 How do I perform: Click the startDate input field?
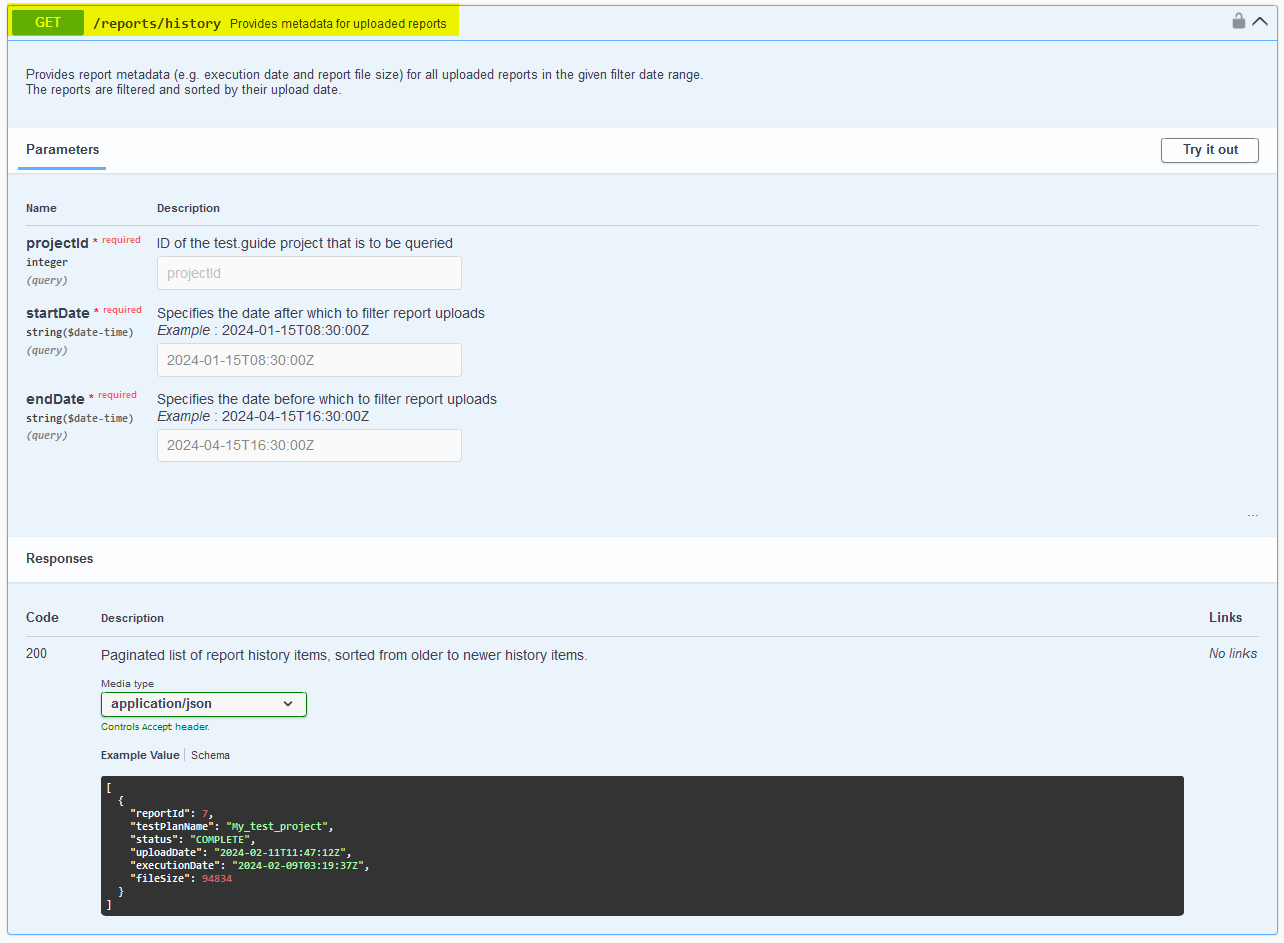coord(309,360)
